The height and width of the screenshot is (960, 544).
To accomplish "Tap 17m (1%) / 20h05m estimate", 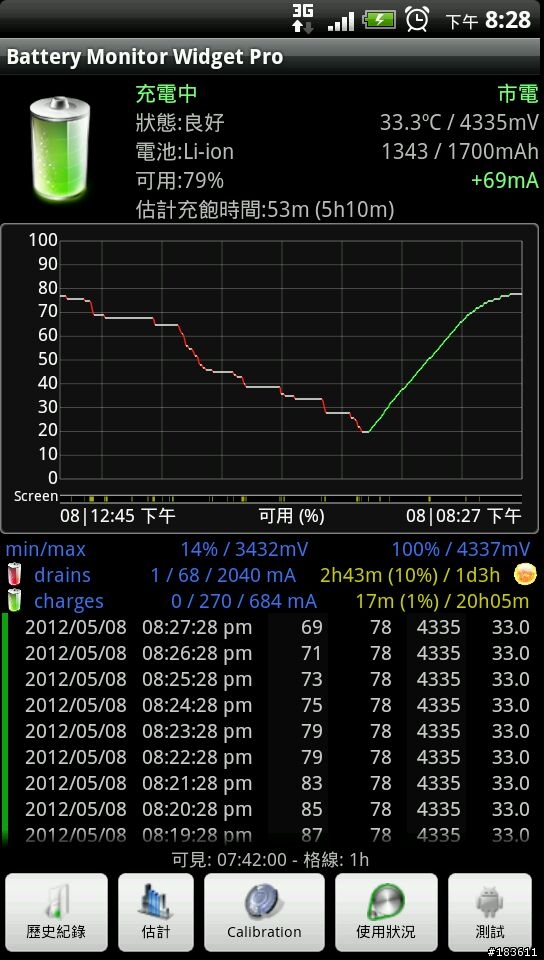I will tap(443, 601).
